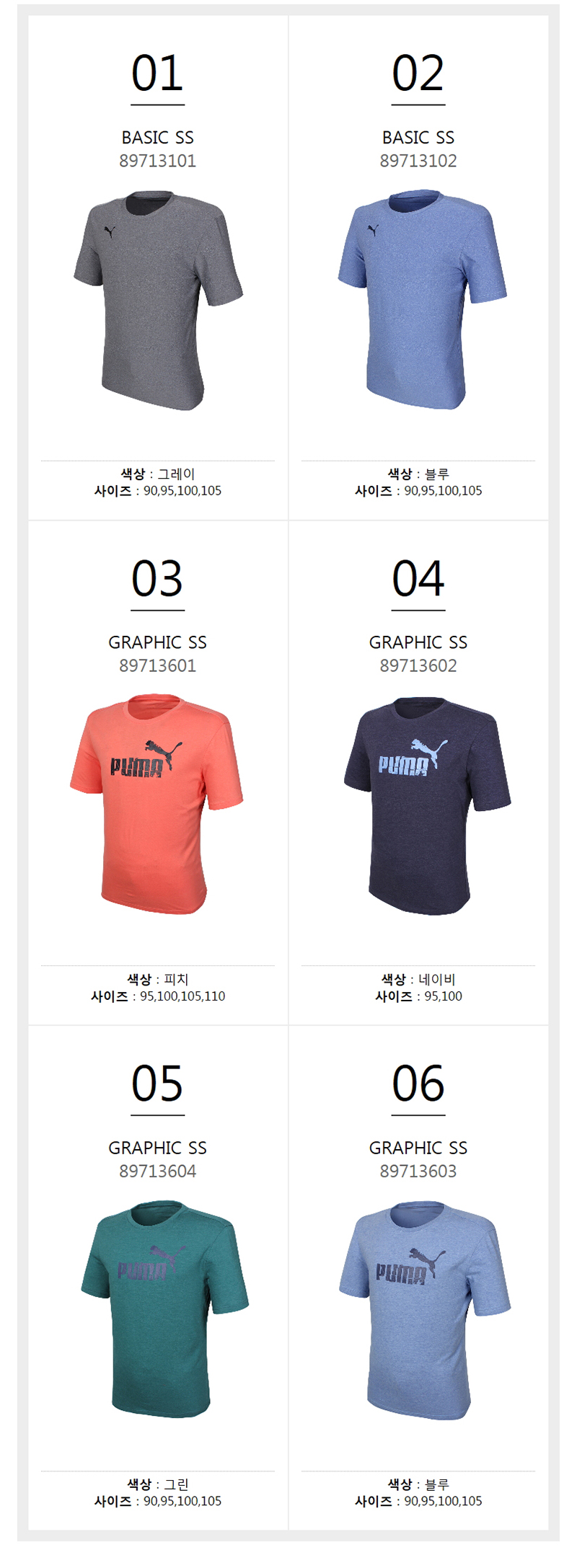Click the large number 04 heading
577x1568 pixels.
[x=418, y=579]
